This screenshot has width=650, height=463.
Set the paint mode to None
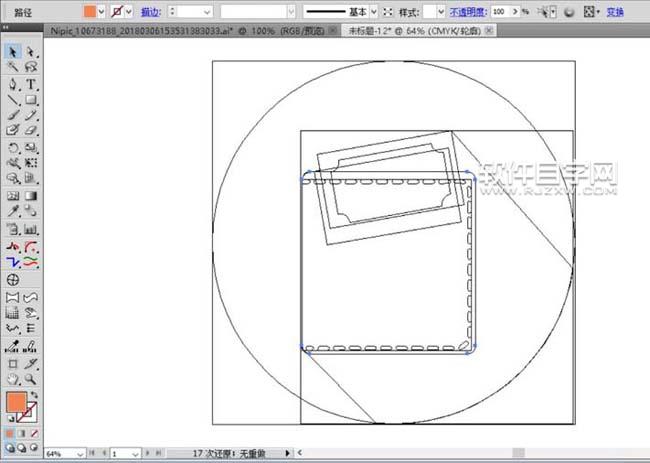pos(34,434)
